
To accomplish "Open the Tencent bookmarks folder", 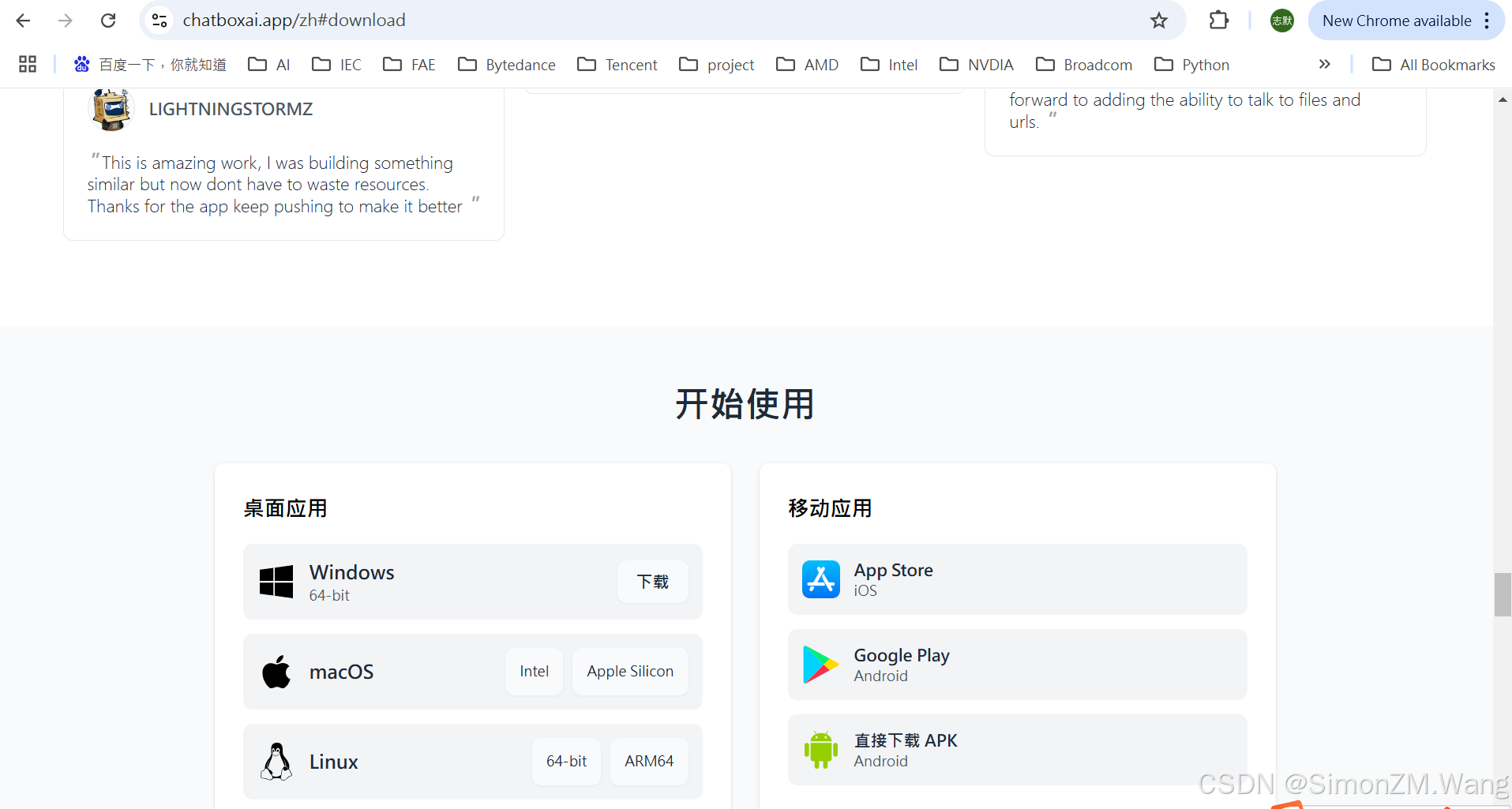I will pyautogui.click(x=617, y=65).
